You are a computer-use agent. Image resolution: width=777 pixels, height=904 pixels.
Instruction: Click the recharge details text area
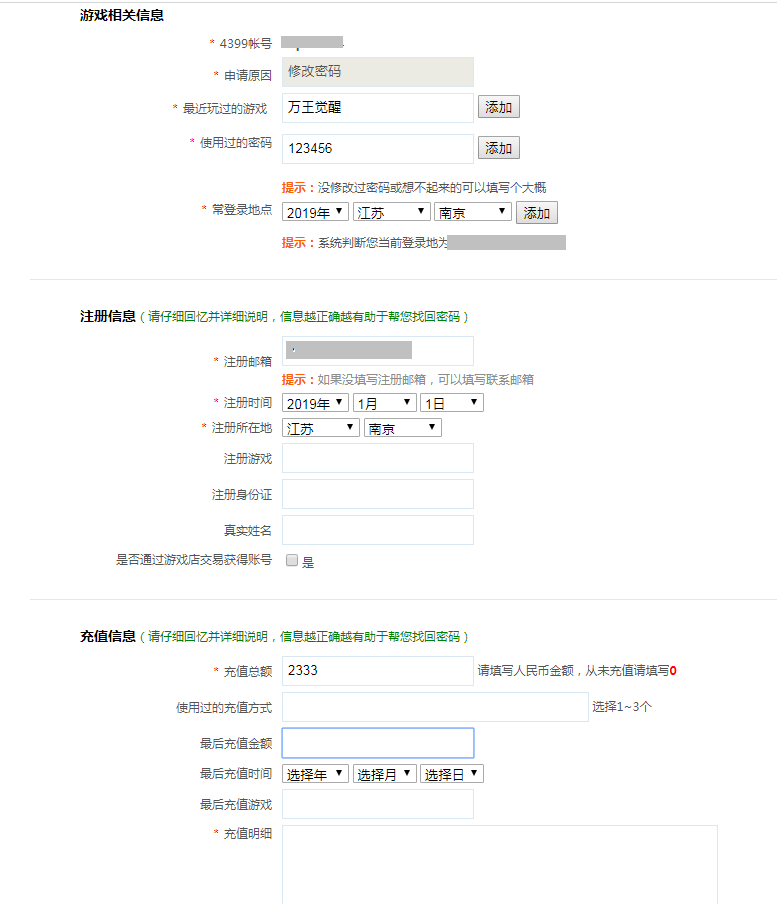coord(499,864)
